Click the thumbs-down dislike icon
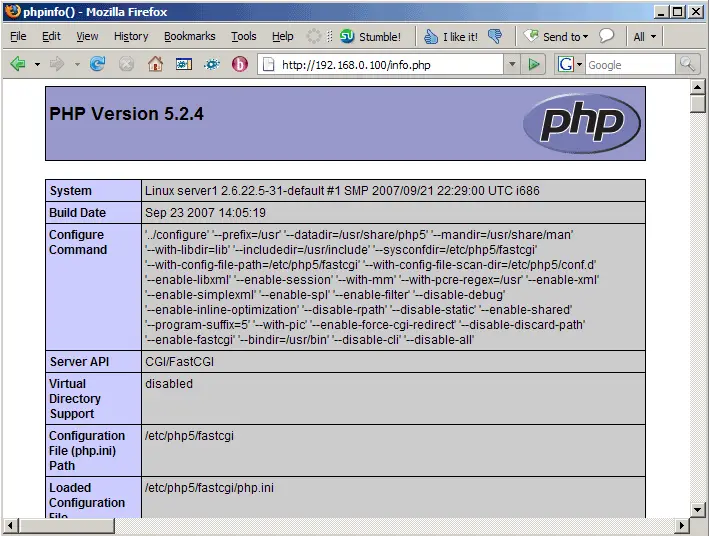The image size is (709, 536). (495, 37)
